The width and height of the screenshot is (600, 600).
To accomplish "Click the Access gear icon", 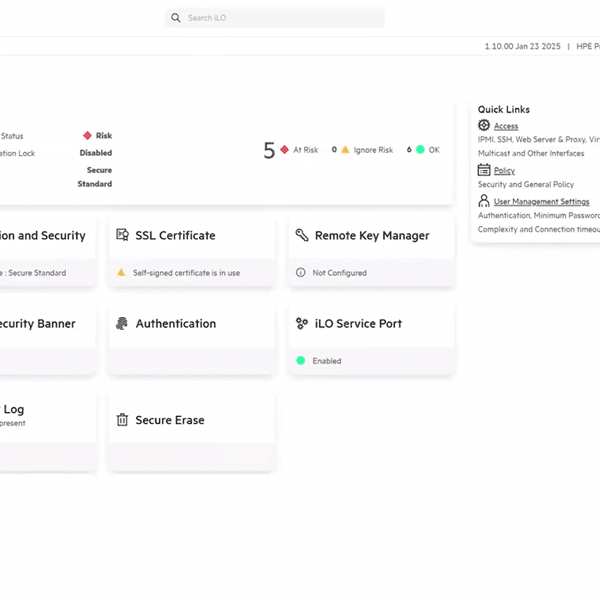I will tap(484, 126).
